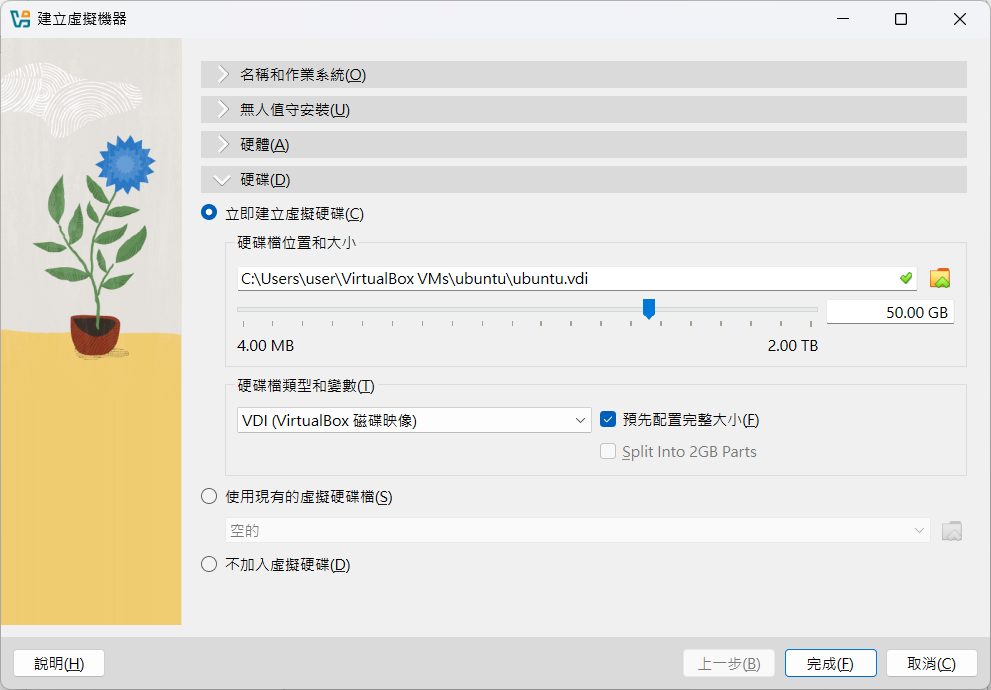Expand the 硬體 section
The width and height of the screenshot is (991, 690).
[583, 145]
